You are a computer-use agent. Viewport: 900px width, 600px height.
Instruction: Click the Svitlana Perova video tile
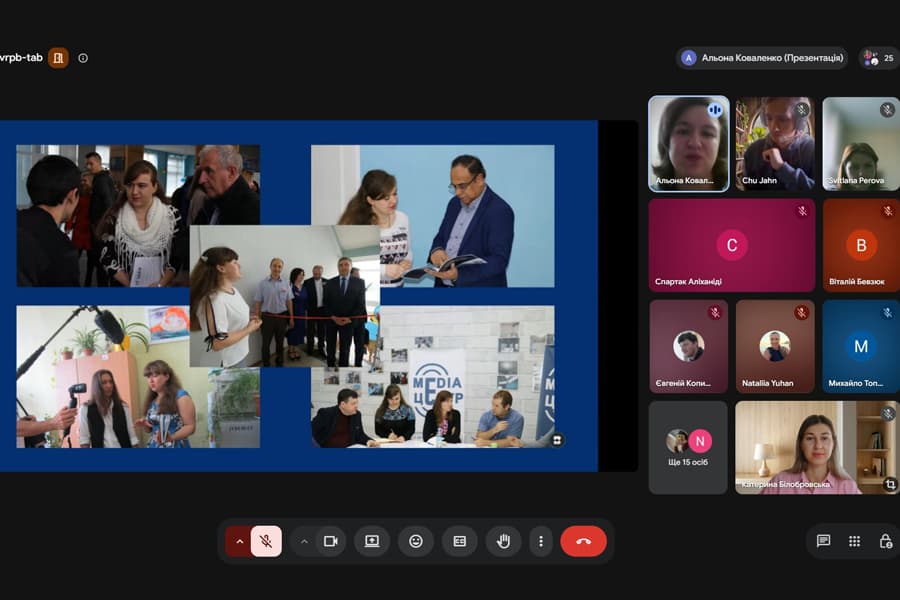(861, 144)
